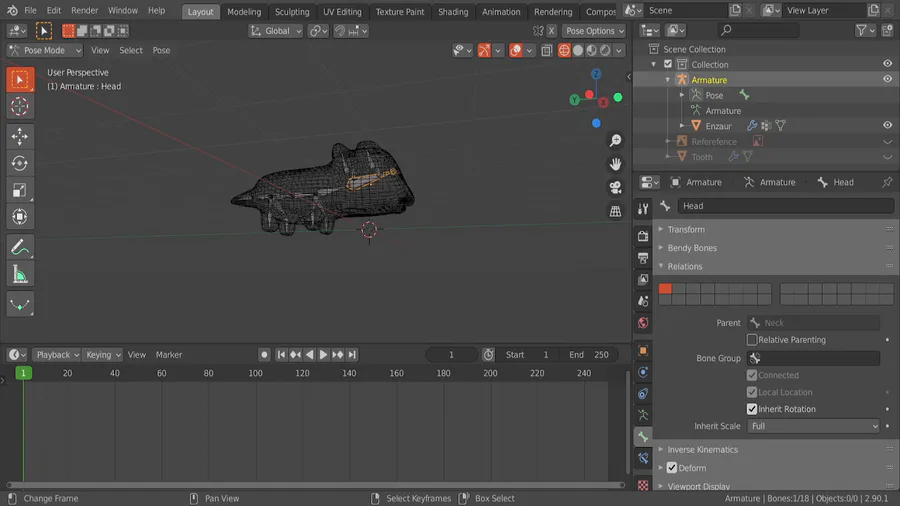
Task: Expand the Transform panel
Action: coord(685,229)
